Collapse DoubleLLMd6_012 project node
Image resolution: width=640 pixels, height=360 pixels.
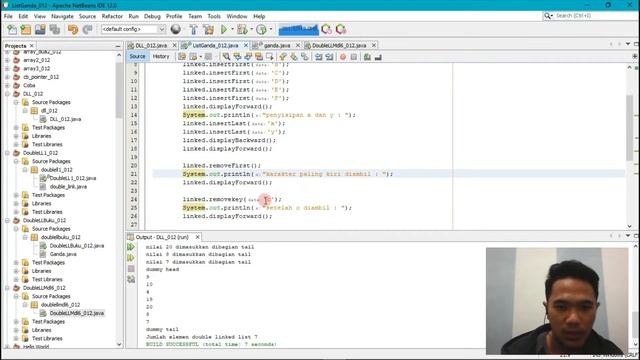tap(7, 288)
